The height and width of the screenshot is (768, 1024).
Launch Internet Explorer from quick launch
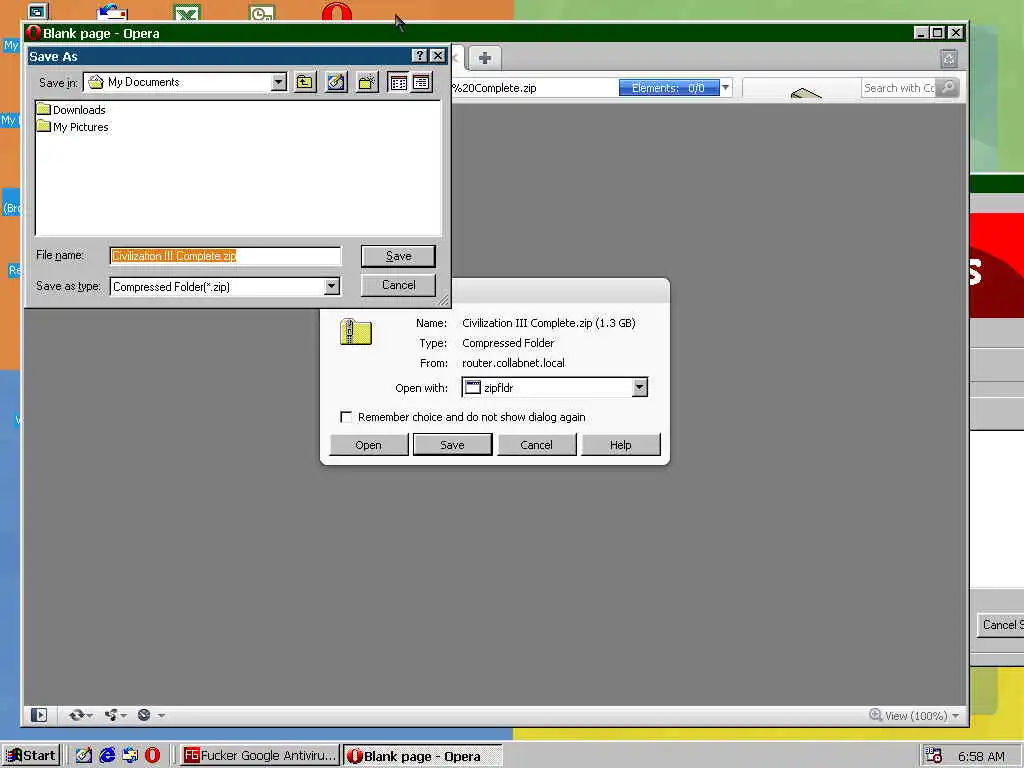point(107,756)
